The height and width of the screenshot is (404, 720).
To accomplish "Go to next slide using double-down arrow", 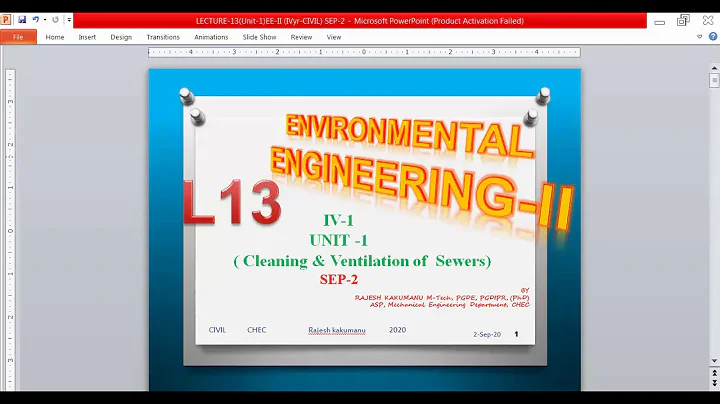I will coord(714,383).
